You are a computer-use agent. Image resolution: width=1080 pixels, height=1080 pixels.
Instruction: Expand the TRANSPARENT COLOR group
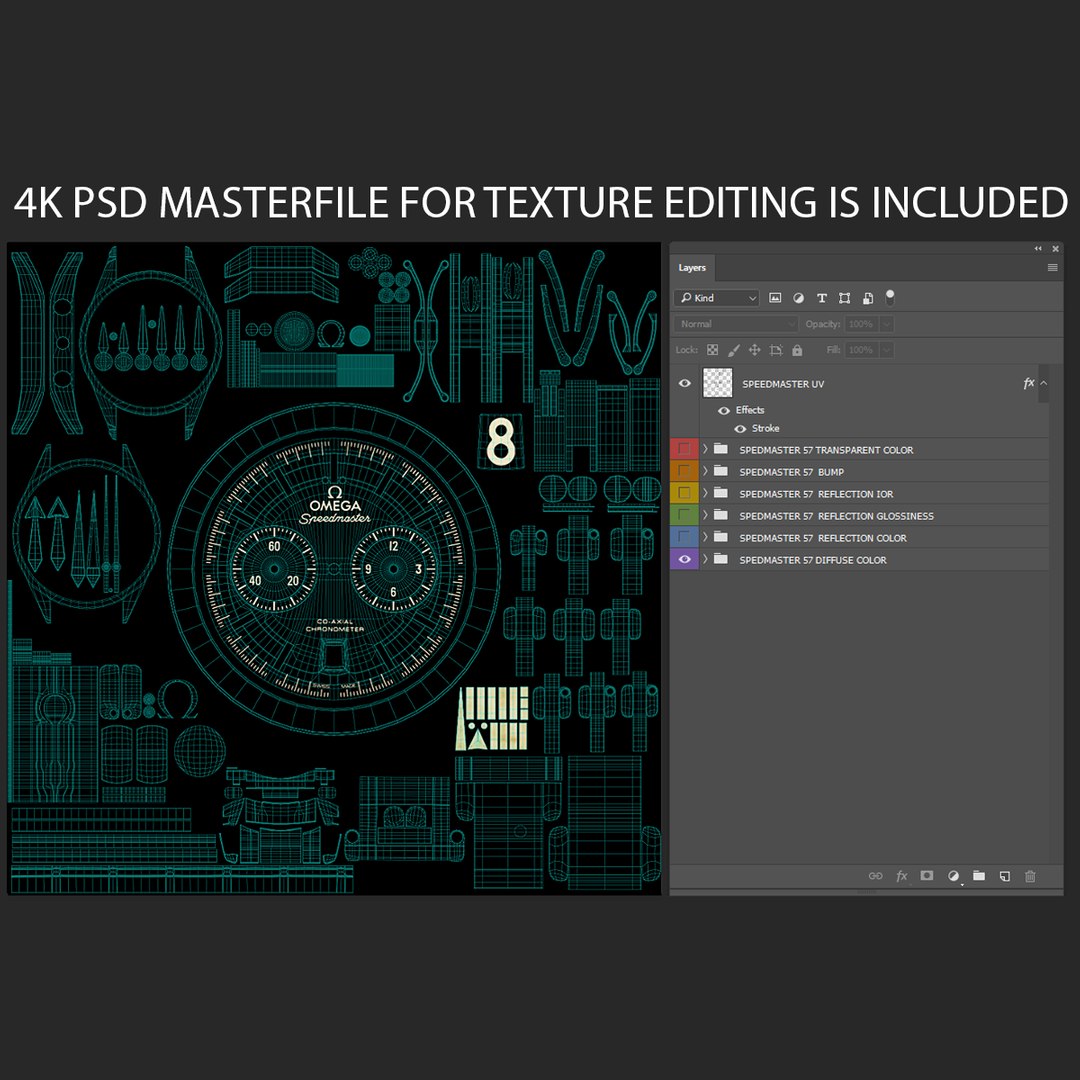click(705, 449)
